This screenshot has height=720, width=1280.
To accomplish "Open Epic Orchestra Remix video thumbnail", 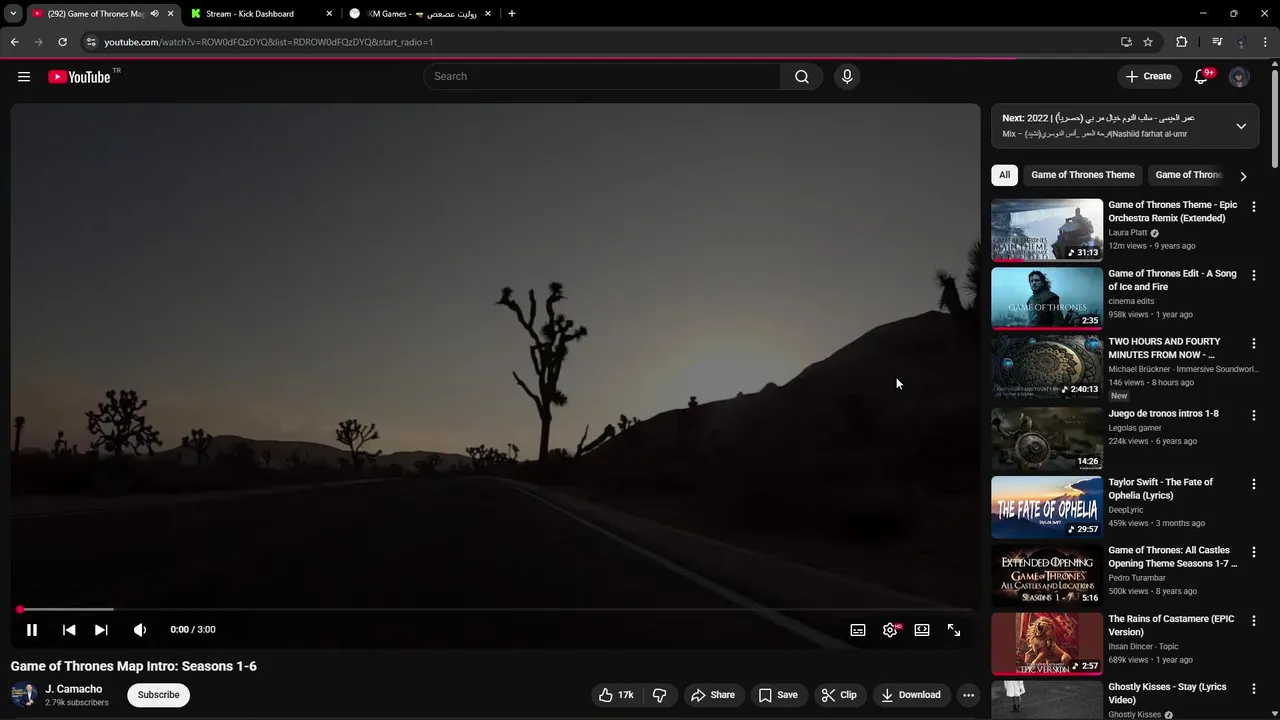I will [1047, 229].
